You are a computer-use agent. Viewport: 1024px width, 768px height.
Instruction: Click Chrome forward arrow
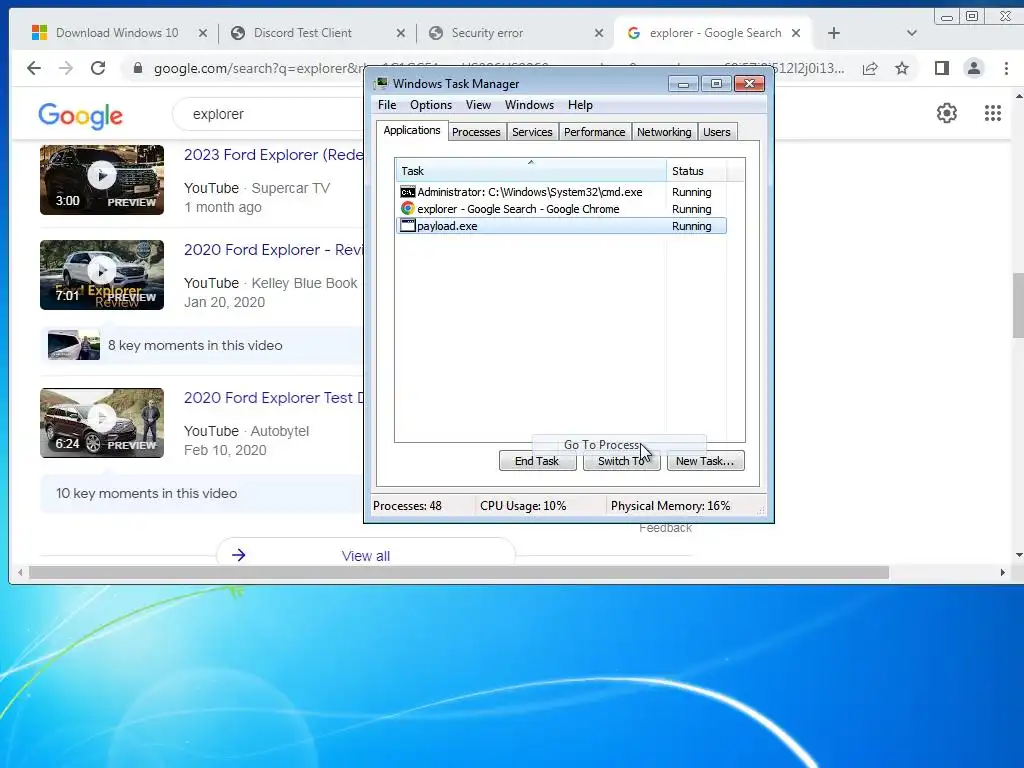(x=66, y=68)
